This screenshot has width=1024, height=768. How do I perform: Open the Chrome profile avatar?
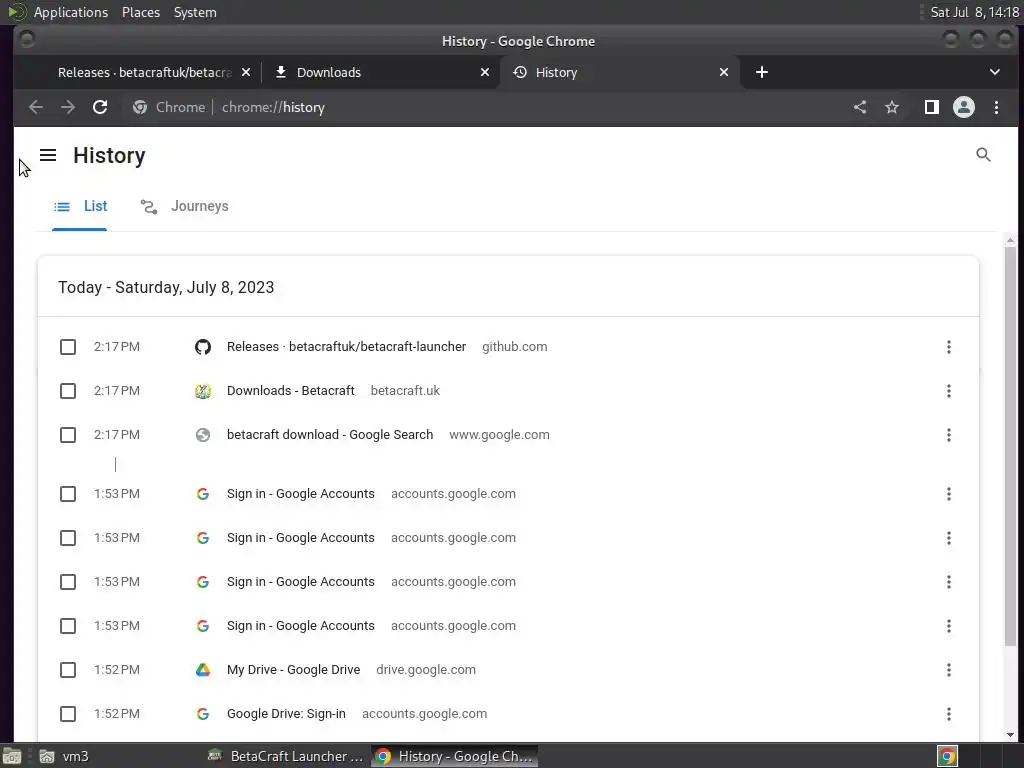[963, 107]
